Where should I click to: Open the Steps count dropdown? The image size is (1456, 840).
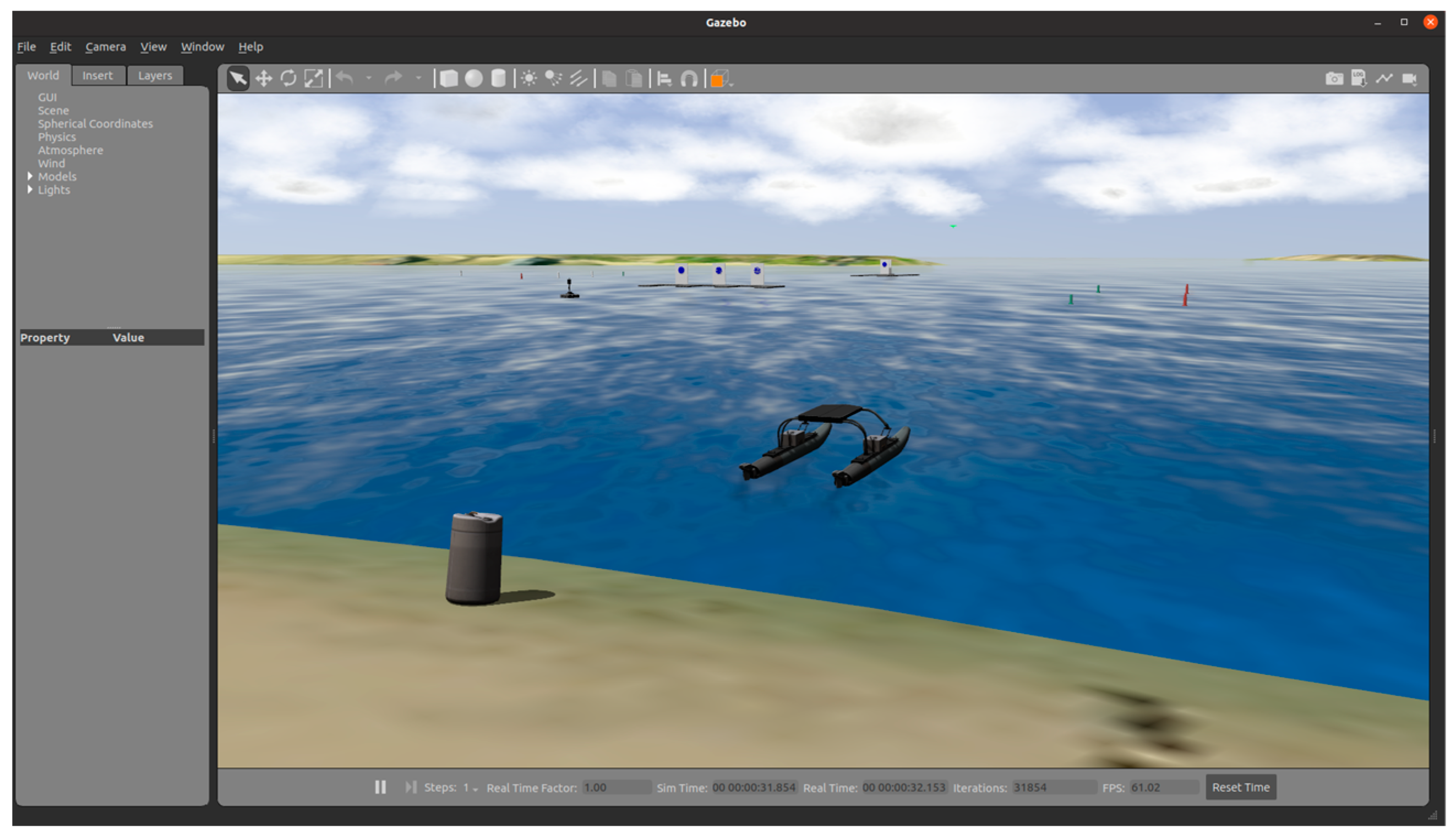click(471, 788)
